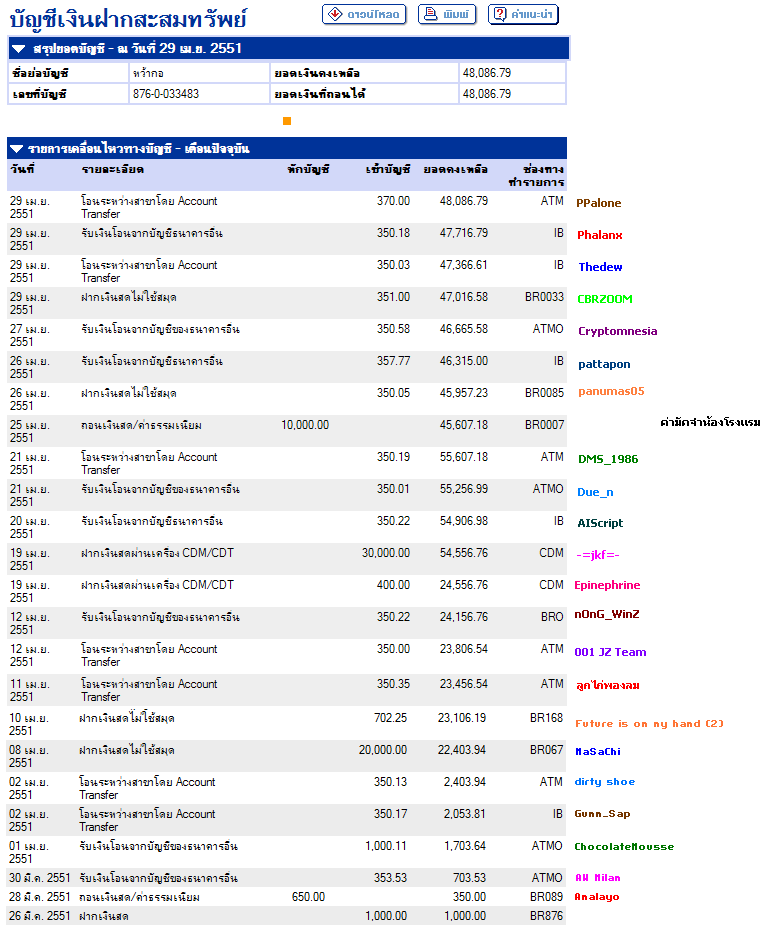Viewport: 775px width, 933px height.
Task: Click the download button at top
Action: tap(364, 14)
